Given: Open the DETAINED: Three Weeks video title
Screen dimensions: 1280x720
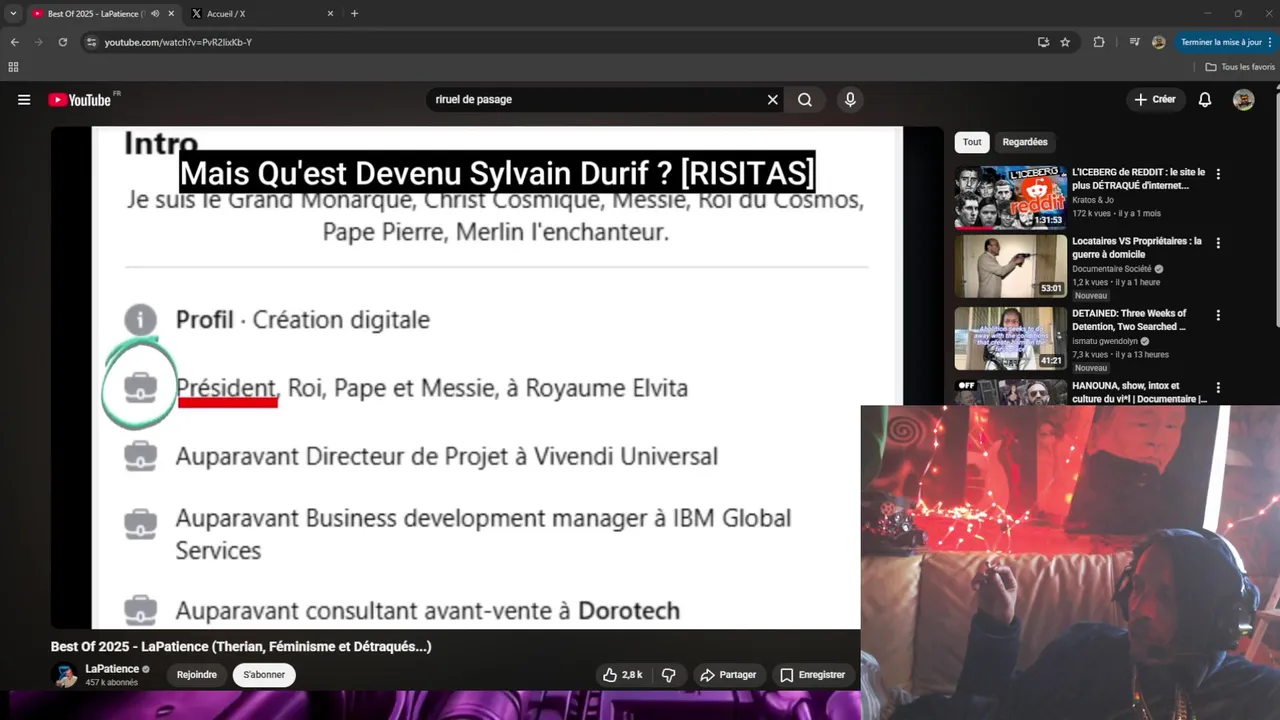Looking at the screenshot, I should point(1130,320).
